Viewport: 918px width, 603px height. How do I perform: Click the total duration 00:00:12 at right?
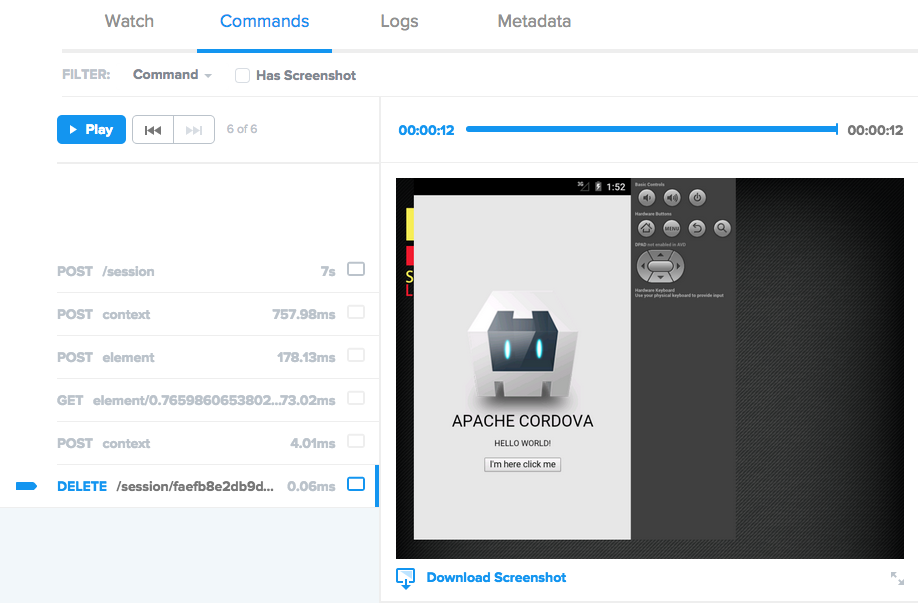coord(875,130)
